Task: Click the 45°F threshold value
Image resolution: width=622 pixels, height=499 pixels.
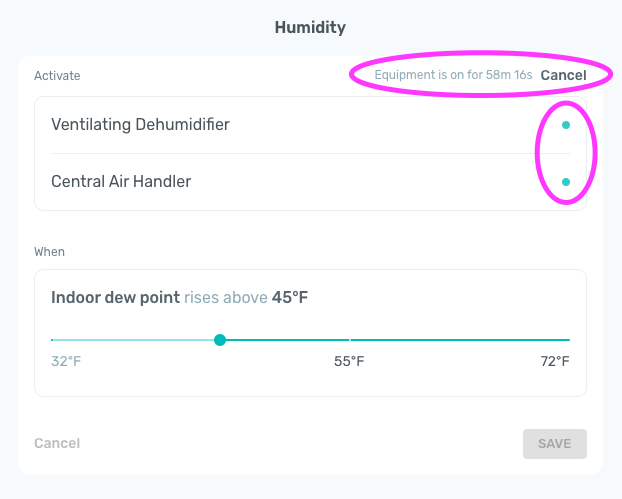Action: pyautogui.click(x=290, y=297)
